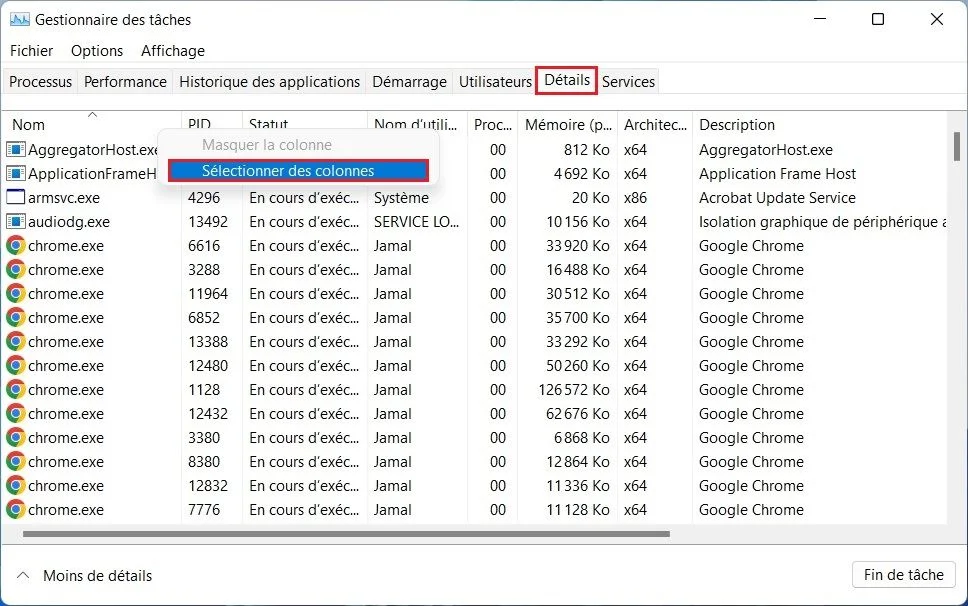Open the Fichier menu
The height and width of the screenshot is (606, 968).
click(x=32, y=51)
